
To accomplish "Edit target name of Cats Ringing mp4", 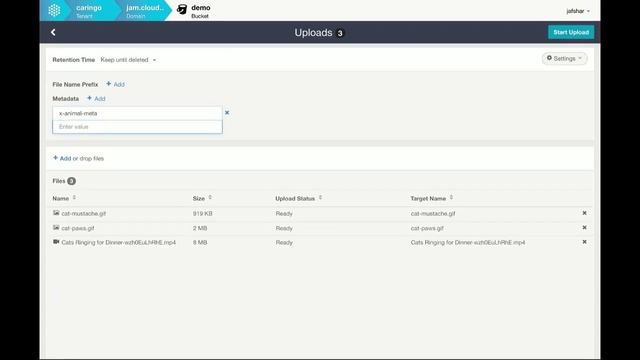I will point(468,242).
